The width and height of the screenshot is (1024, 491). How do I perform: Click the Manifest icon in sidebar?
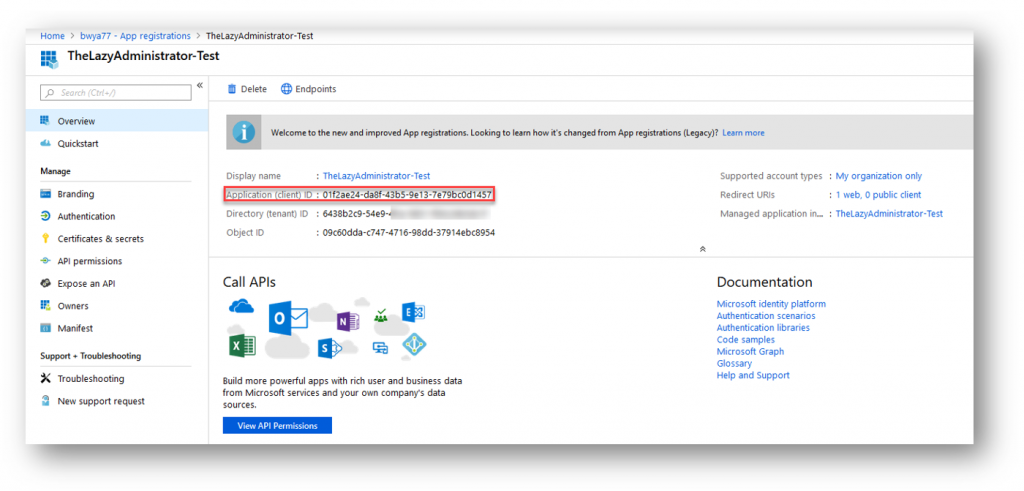[x=45, y=328]
